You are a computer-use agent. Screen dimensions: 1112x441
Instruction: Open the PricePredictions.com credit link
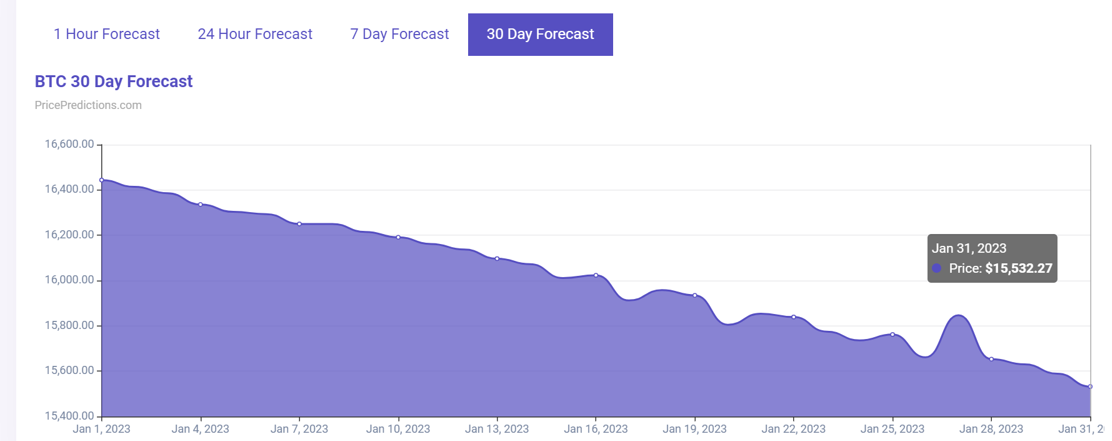(x=88, y=105)
